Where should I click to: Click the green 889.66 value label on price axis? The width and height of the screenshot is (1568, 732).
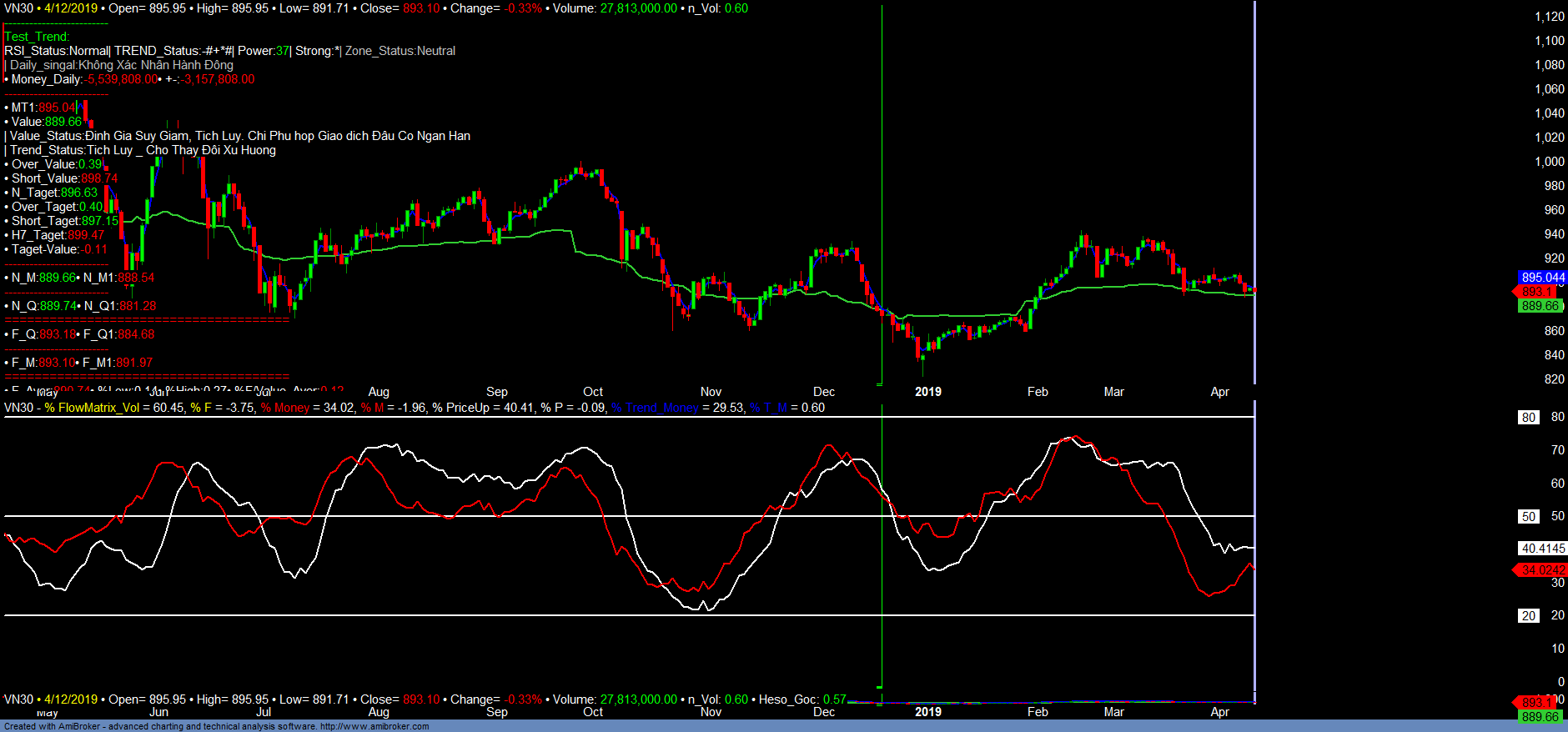point(1540,306)
